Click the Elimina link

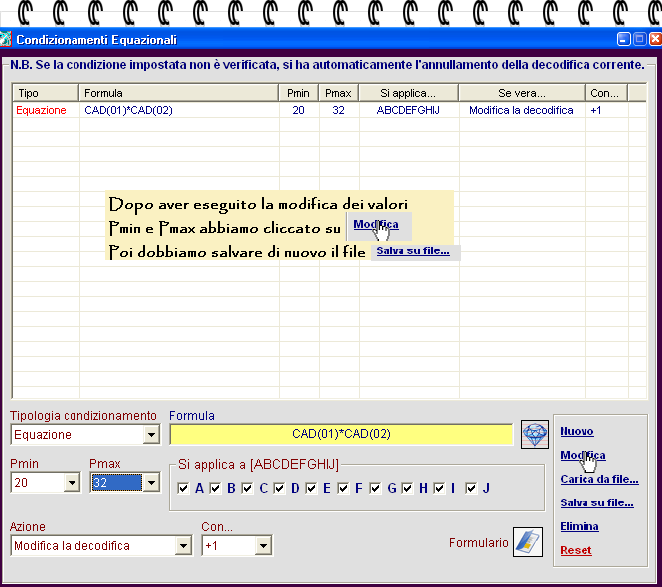(579, 527)
